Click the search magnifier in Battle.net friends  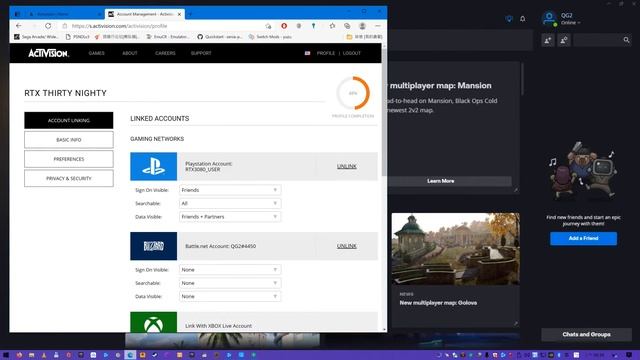tap(626, 40)
